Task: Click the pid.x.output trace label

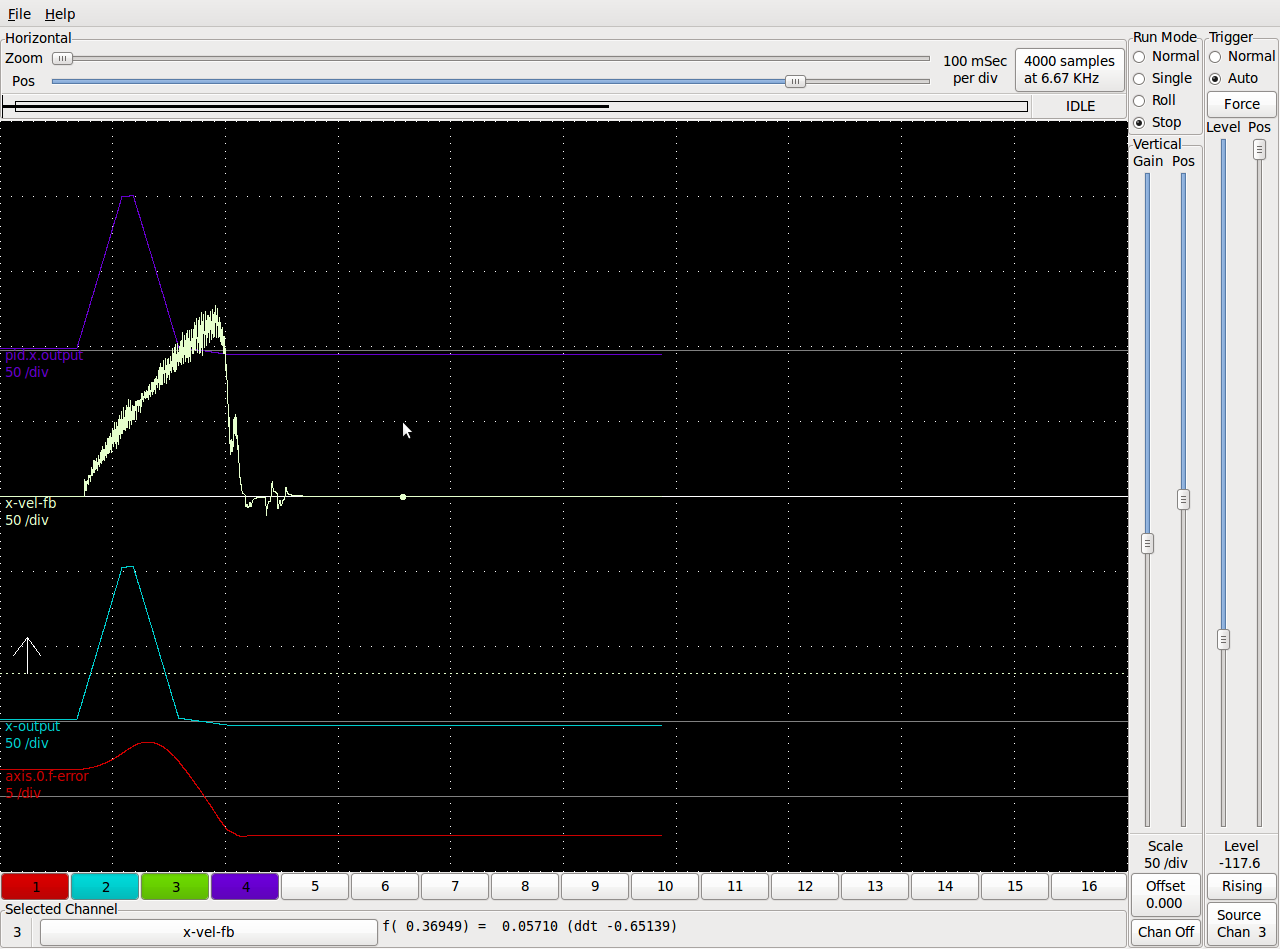Action: (44, 356)
